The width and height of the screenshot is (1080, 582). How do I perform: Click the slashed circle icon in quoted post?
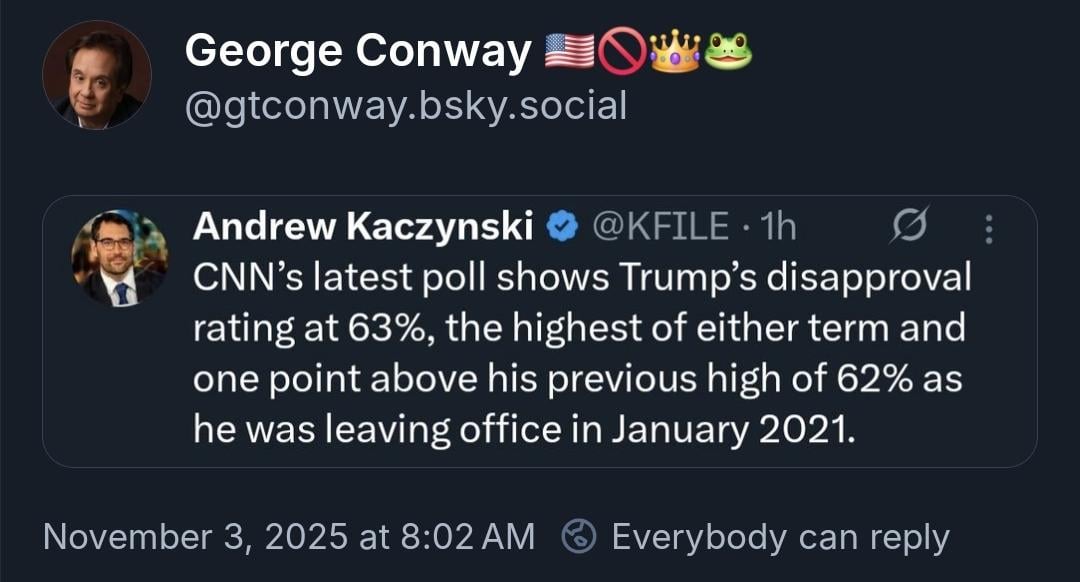click(913, 228)
